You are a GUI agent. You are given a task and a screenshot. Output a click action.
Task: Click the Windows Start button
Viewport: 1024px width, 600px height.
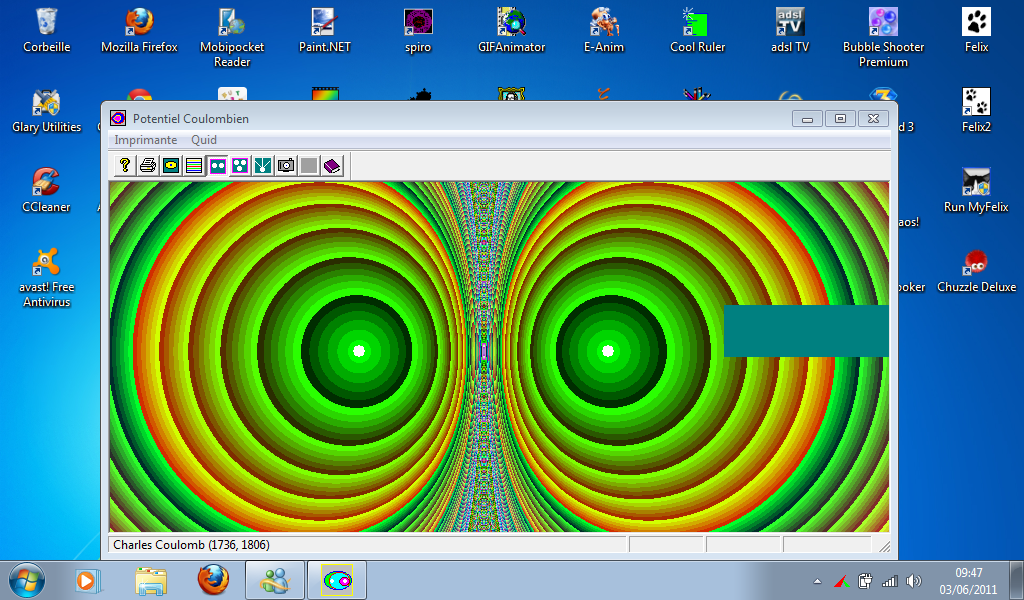pyautogui.click(x=25, y=580)
